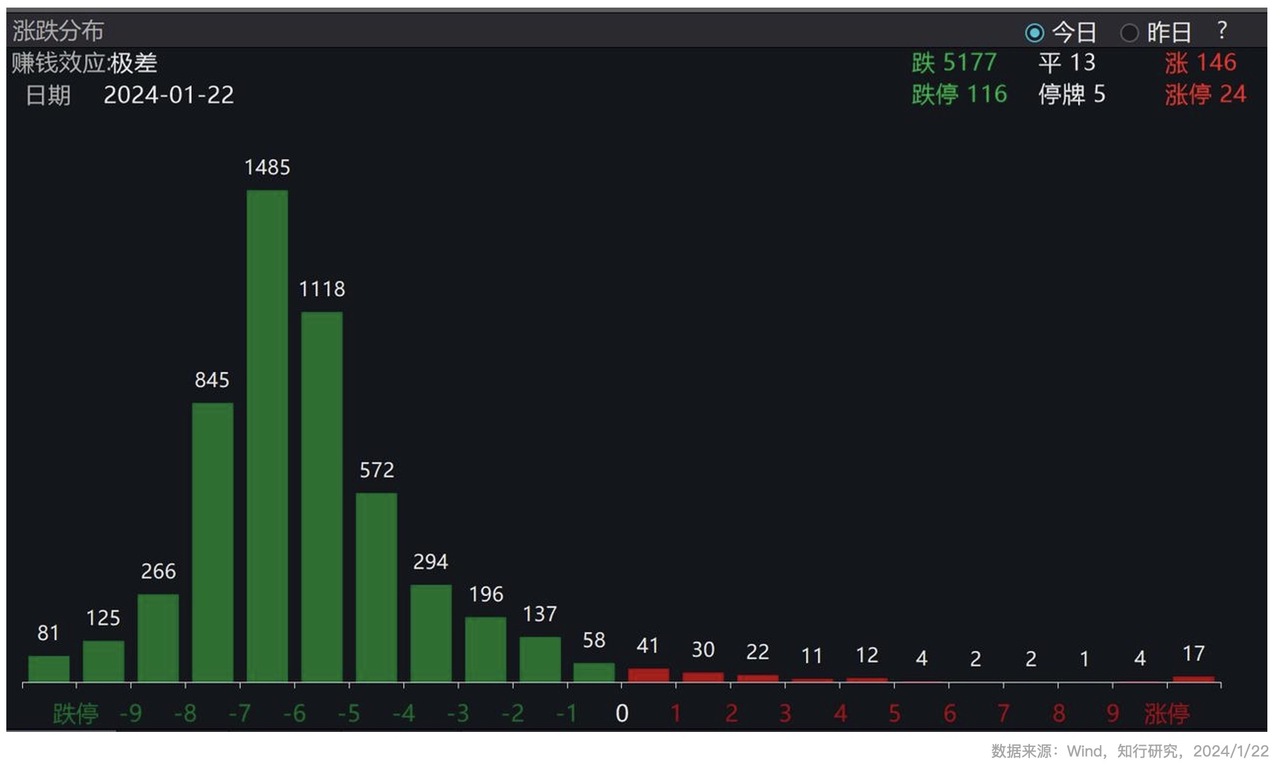Click the 跌 5177 decliners count

(x=954, y=63)
